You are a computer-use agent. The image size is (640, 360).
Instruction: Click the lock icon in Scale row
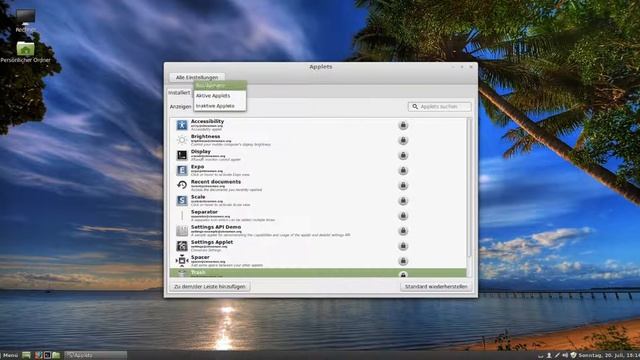(403, 201)
